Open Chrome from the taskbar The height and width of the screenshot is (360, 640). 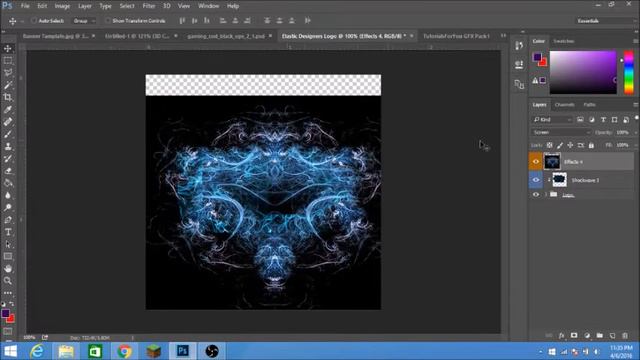point(124,351)
